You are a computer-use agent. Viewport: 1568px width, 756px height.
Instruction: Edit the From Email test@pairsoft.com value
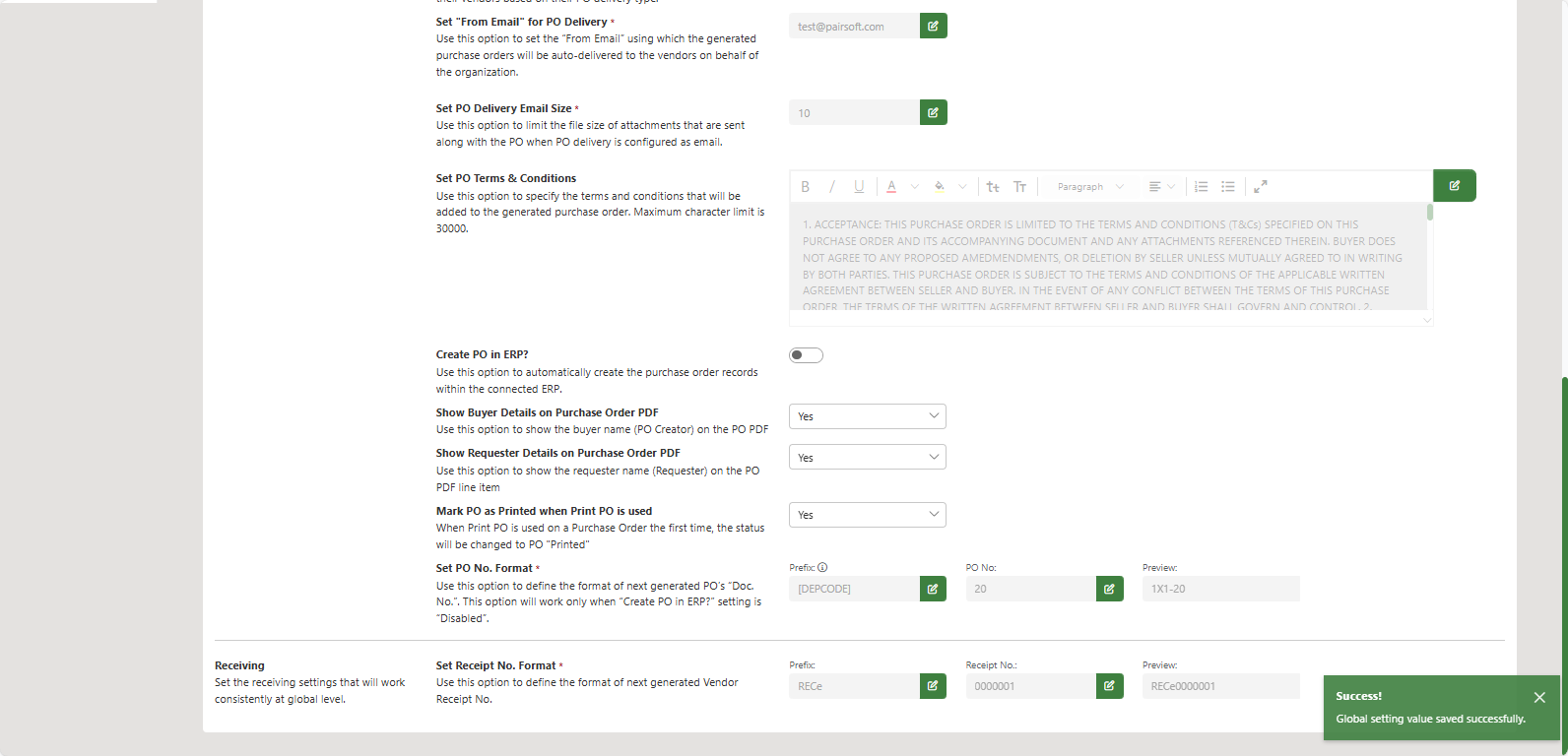tap(933, 26)
